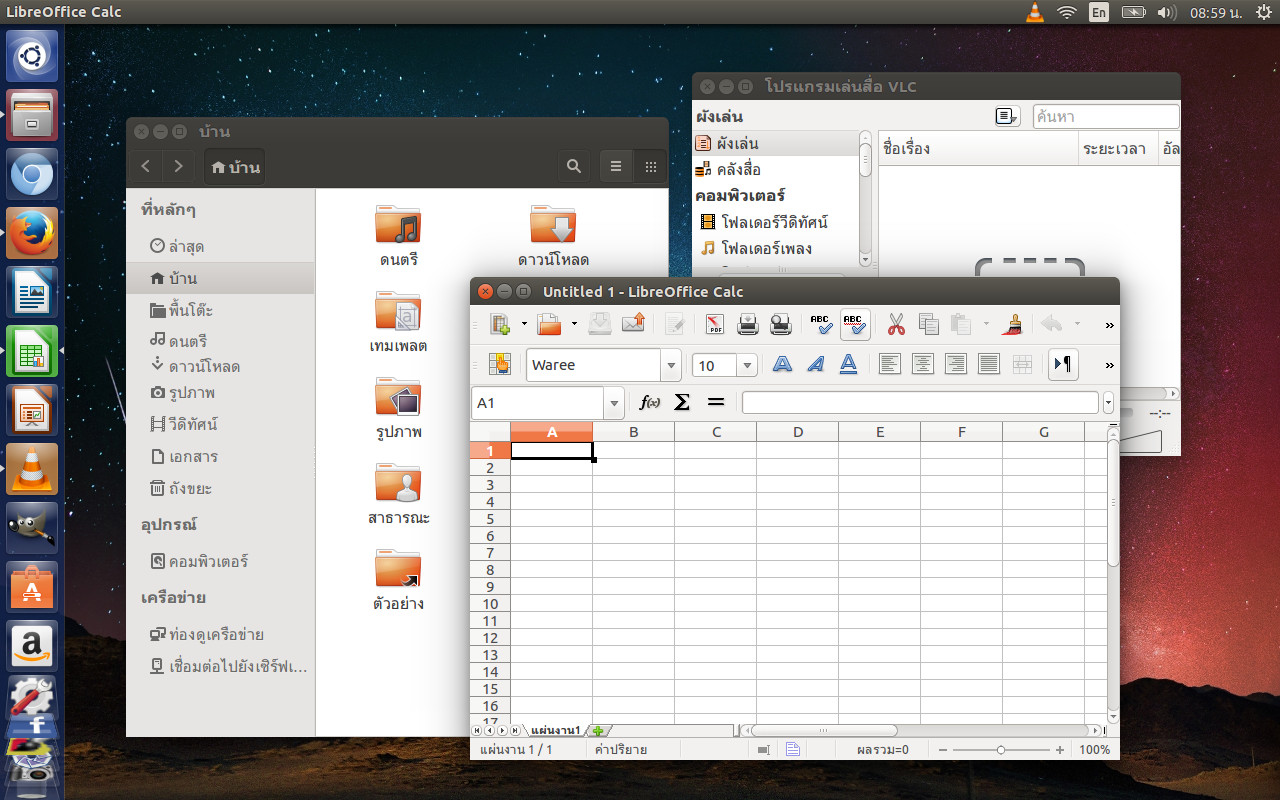Switch Files window to grid view
The width and height of the screenshot is (1280, 800).
pyautogui.click(x=650, y=167)
